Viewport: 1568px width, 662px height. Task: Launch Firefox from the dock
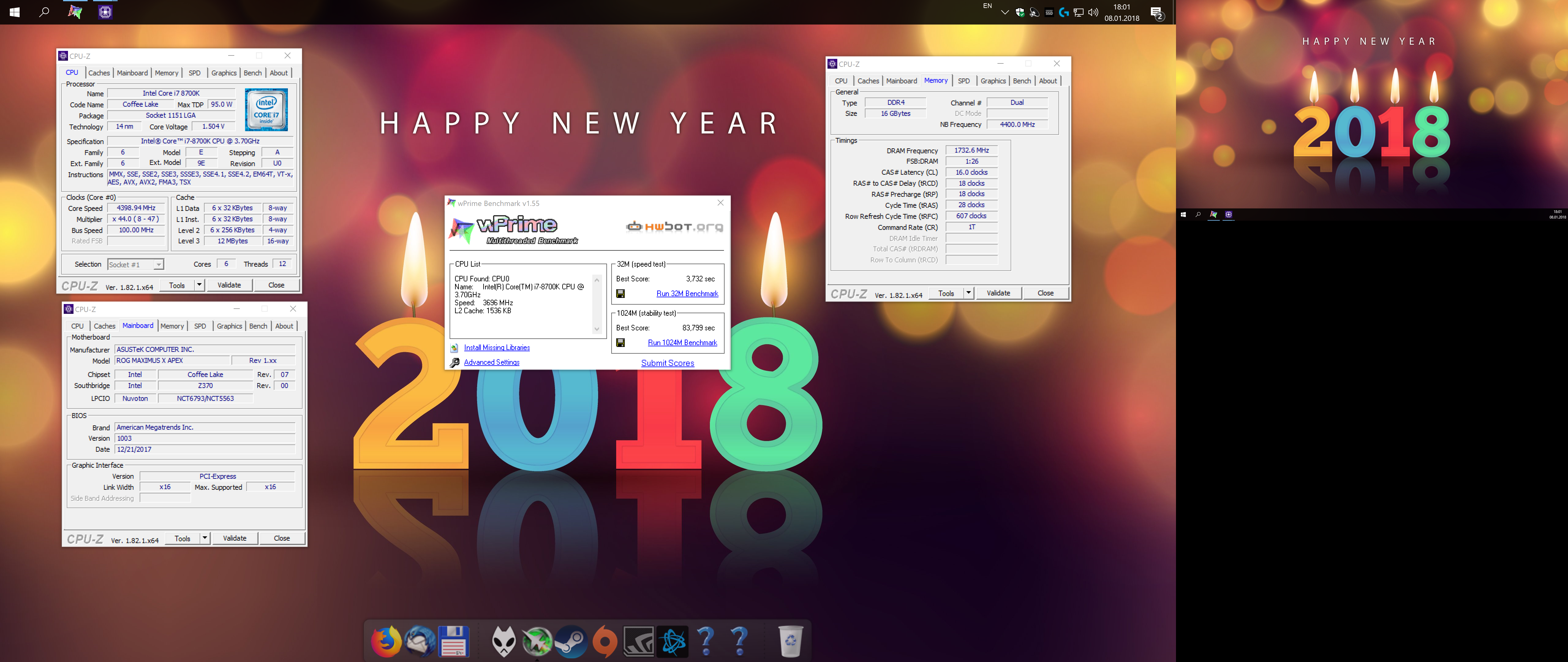click(387, 641)
